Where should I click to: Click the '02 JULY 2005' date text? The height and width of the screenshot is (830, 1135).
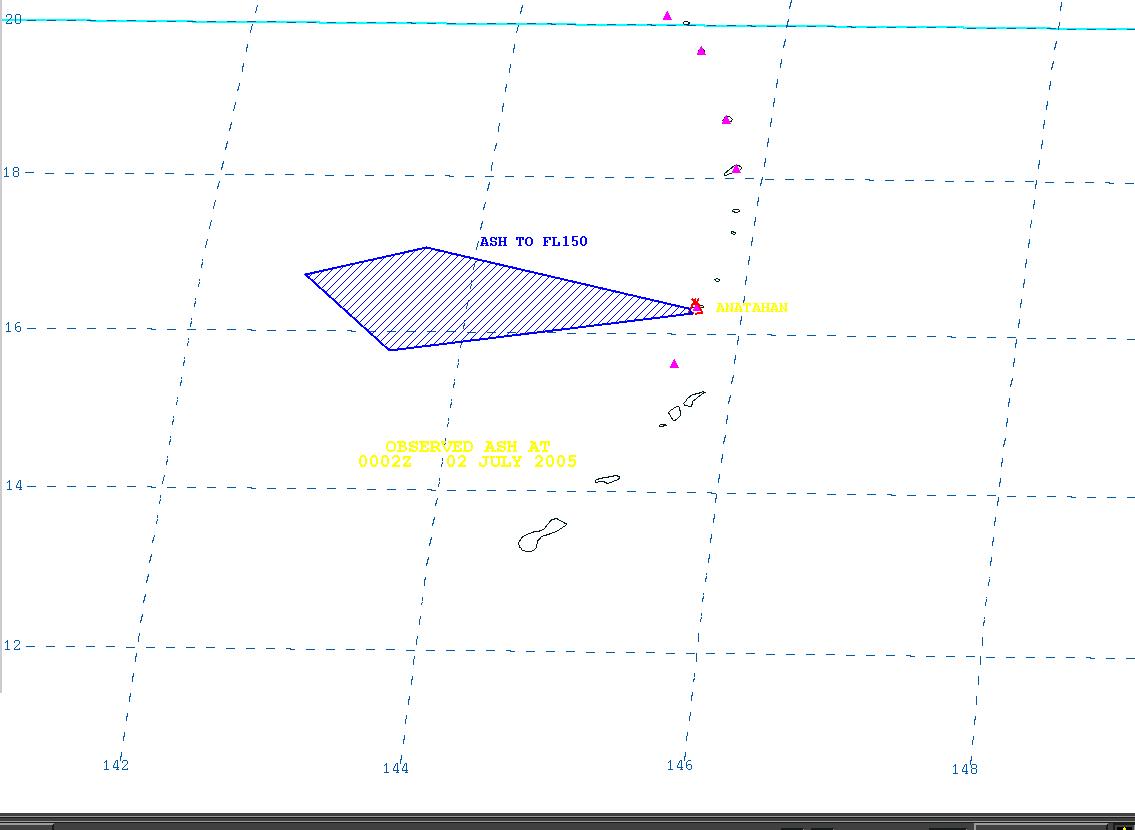click(x=512, y=462)
